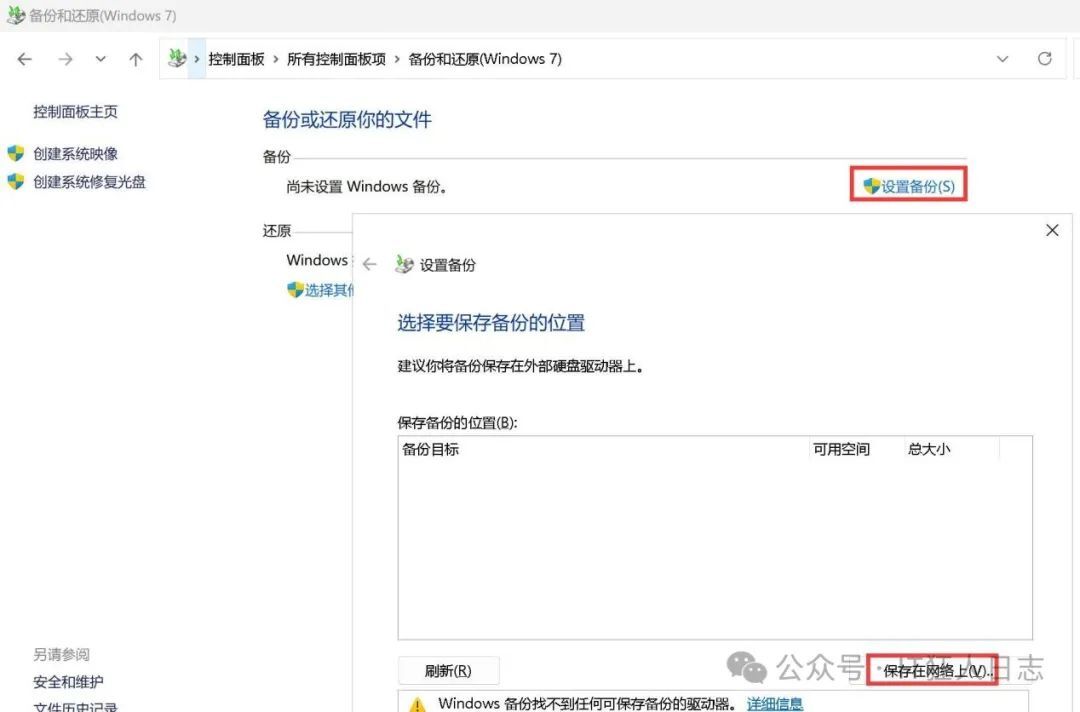
Task: Click the shield icon beside 创建系统映像
Action: pos(16,153)
